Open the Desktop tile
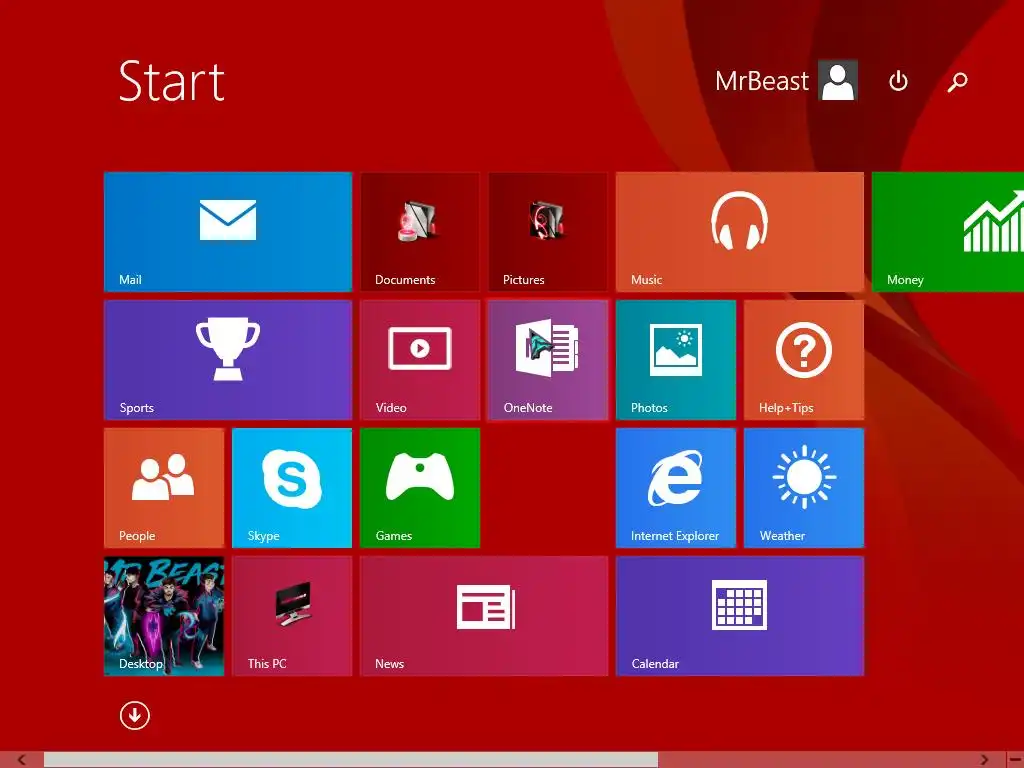Viewport: 1024px width, 768px height. click(164, 616)
